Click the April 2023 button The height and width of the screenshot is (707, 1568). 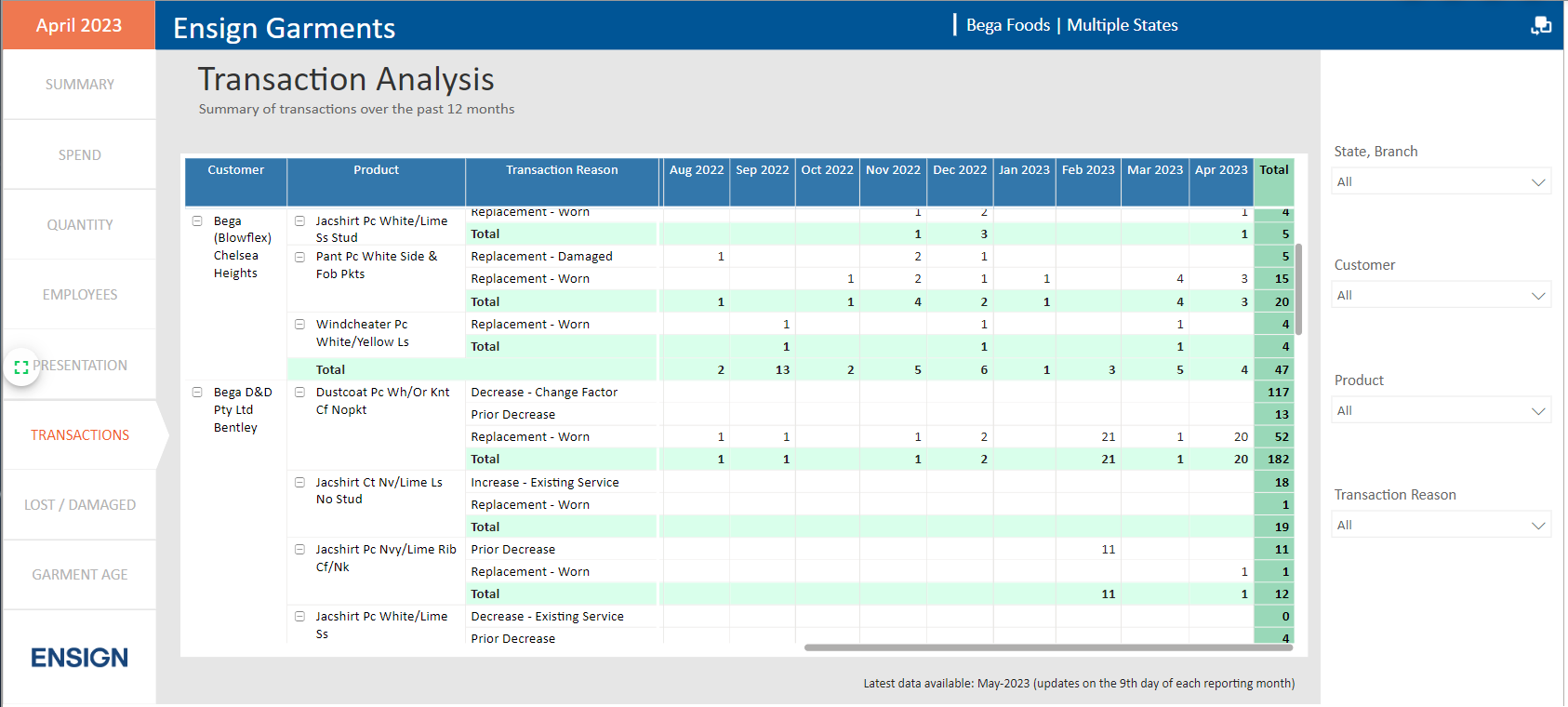(79, 25)
